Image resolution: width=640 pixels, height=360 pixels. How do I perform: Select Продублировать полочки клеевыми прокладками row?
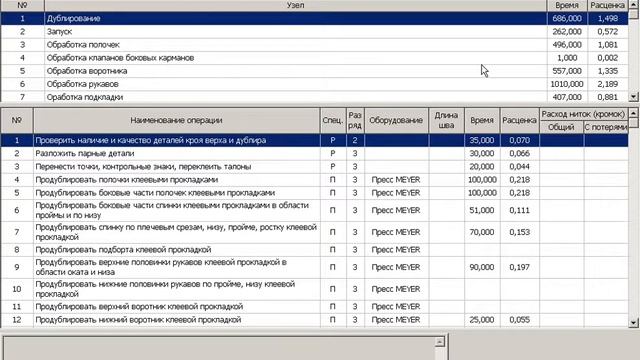(x=314, y=180)
